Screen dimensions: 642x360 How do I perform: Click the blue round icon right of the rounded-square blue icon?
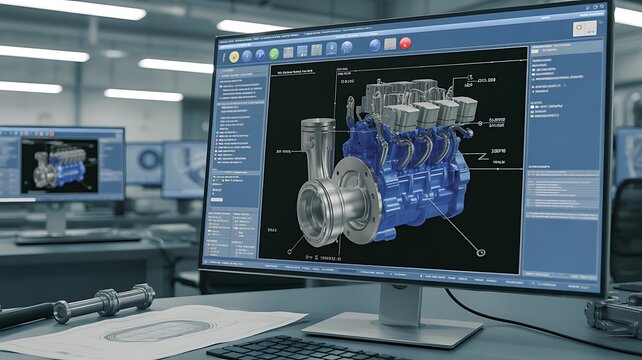[x=347, y=48]
